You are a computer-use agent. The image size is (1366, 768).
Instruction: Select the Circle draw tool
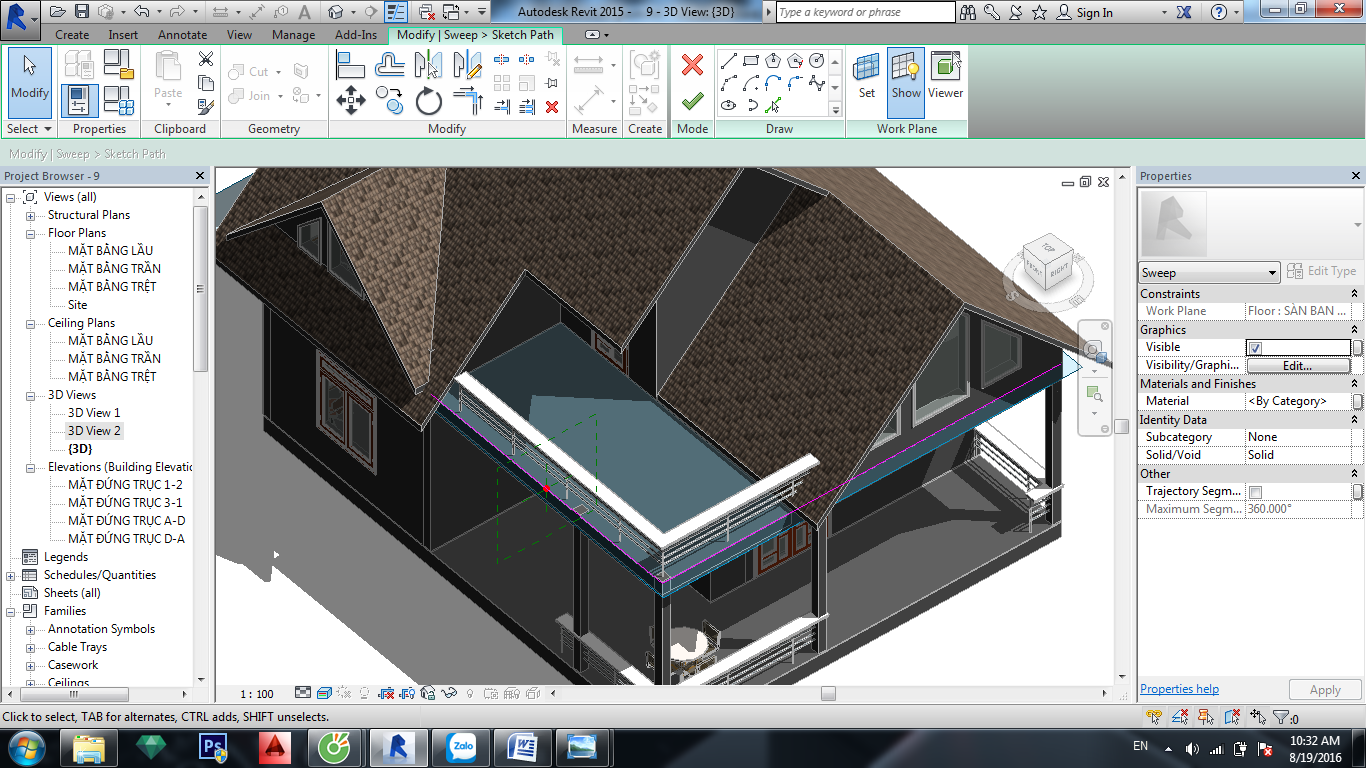pyautogui.click(x=817, y=62)
